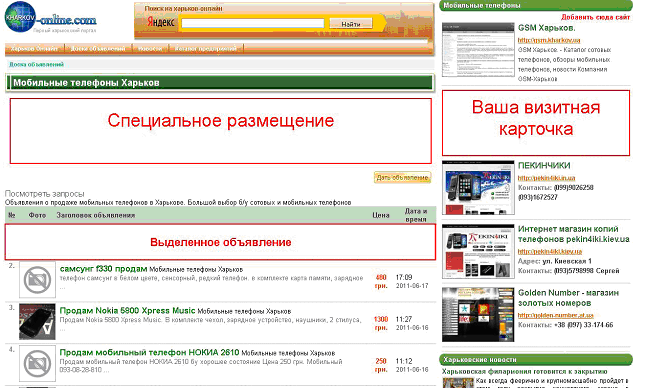Open the pekin4iki.kiev.ua shop preview thumbnail
Screen dimensions: 645x388
coord(478,251)
